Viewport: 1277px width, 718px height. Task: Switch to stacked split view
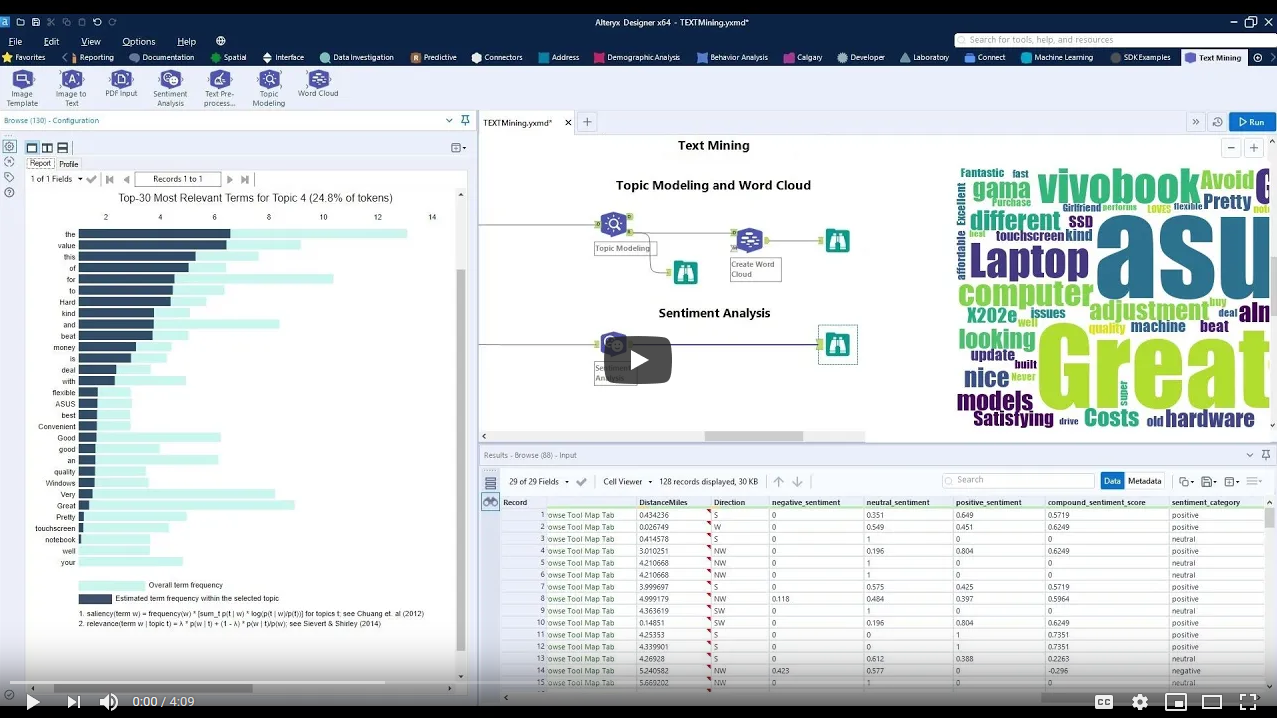click(x=62, y=147)
